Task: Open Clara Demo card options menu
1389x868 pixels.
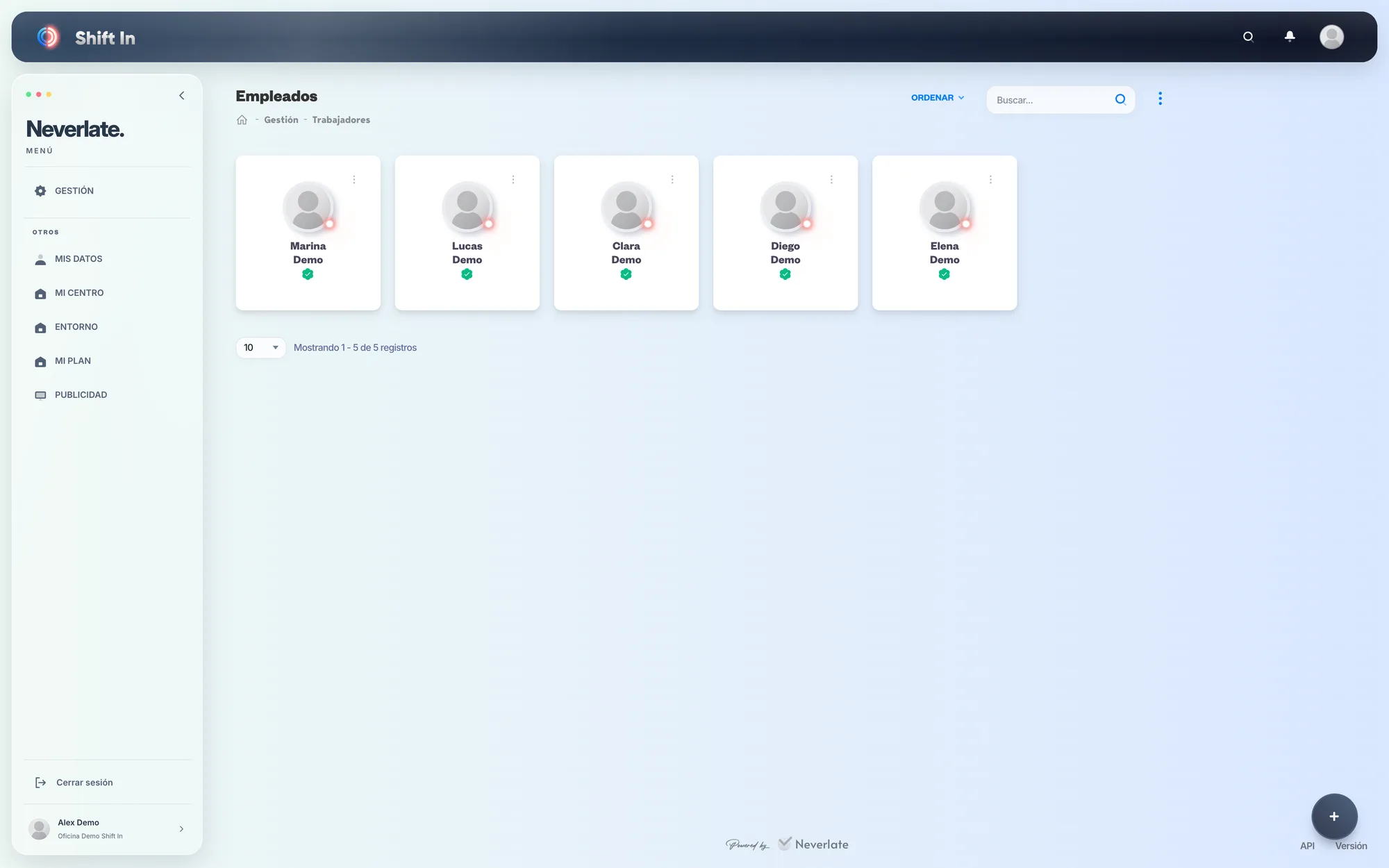Action: [x=672, y=180]
